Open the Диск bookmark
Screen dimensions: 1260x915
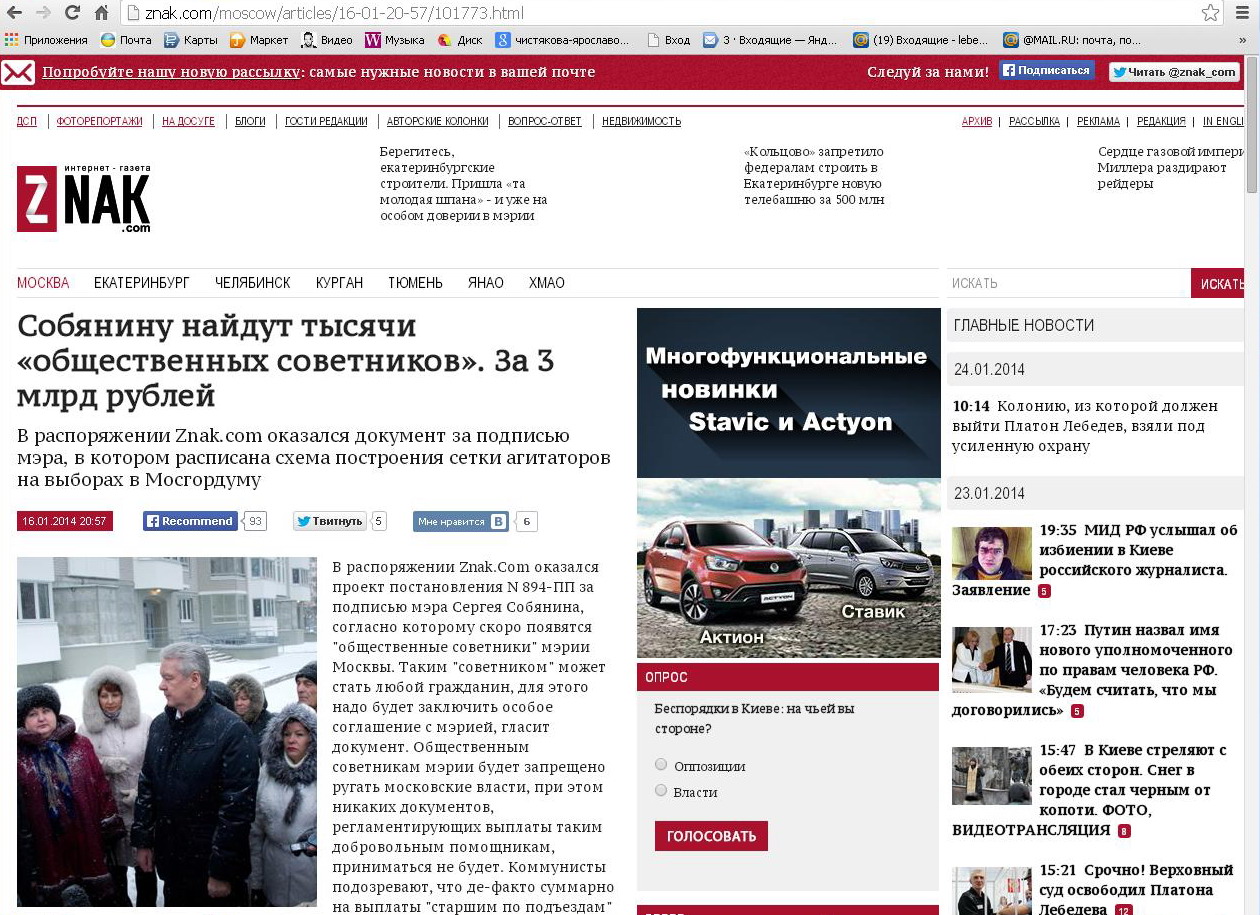460,40
